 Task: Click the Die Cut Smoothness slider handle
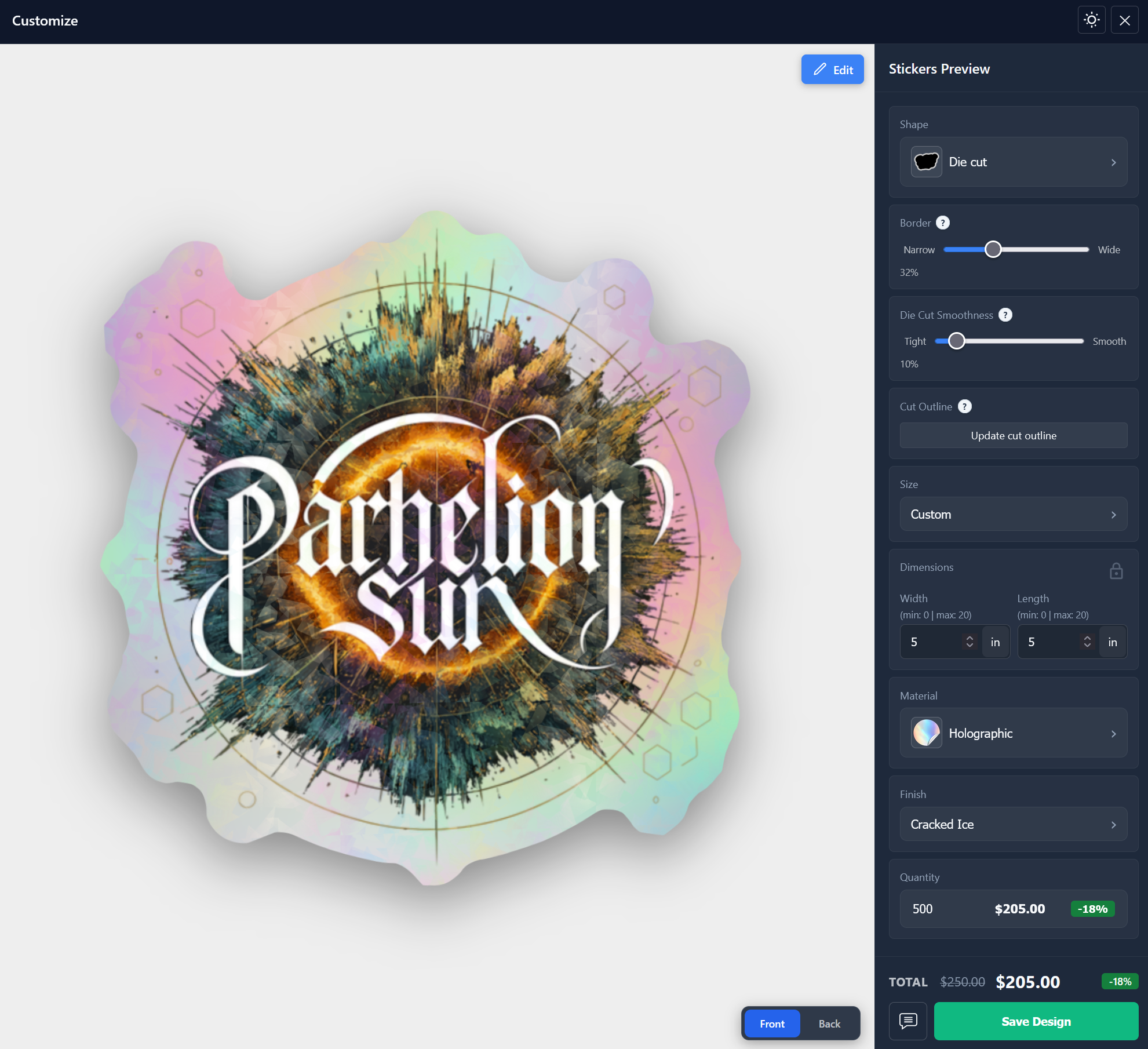[x=956, y=341]
